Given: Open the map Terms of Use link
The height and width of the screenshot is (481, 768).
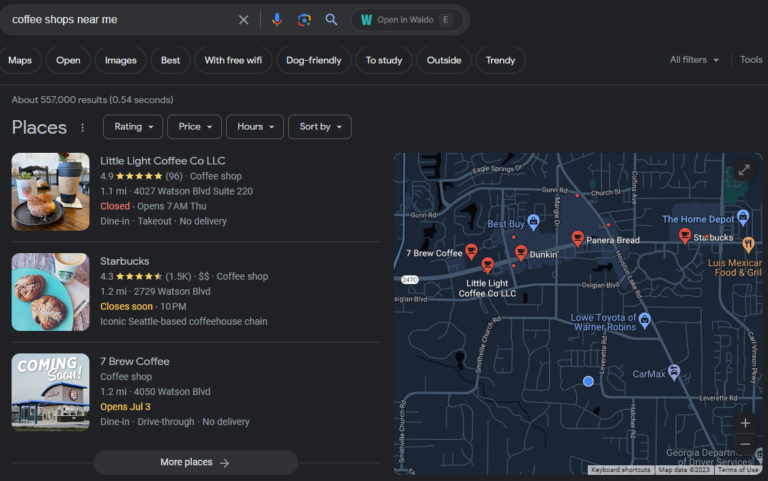Looking at the screenshot, I should coord(738,470).
